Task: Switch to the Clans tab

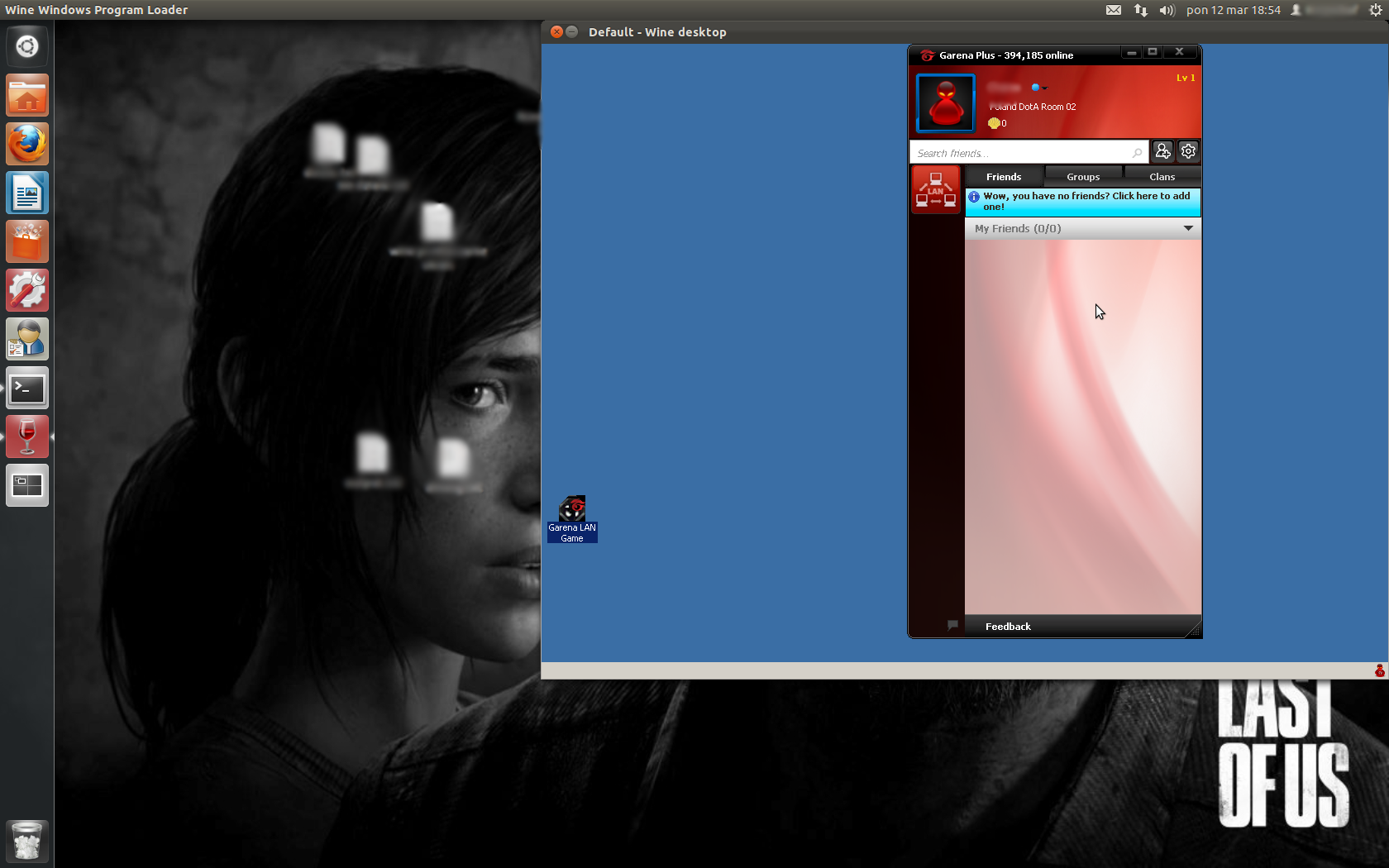Action: coord(1162,177)
